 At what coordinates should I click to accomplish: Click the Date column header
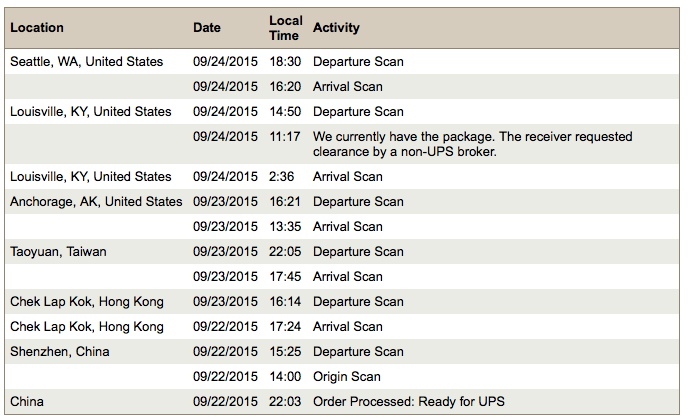207,28
